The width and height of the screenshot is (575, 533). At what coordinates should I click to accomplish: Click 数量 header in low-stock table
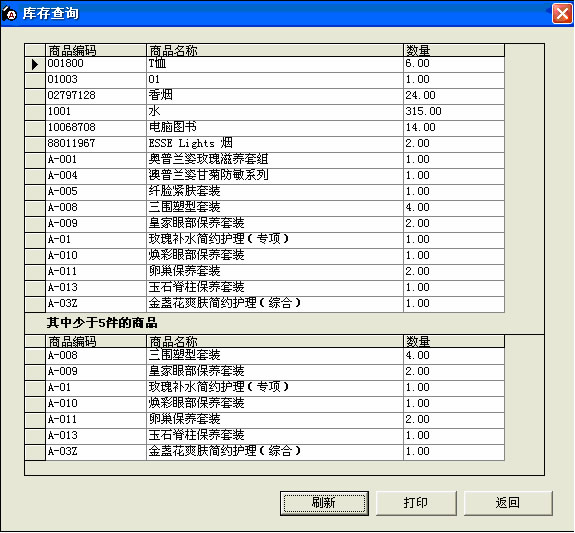pos(454,342)
